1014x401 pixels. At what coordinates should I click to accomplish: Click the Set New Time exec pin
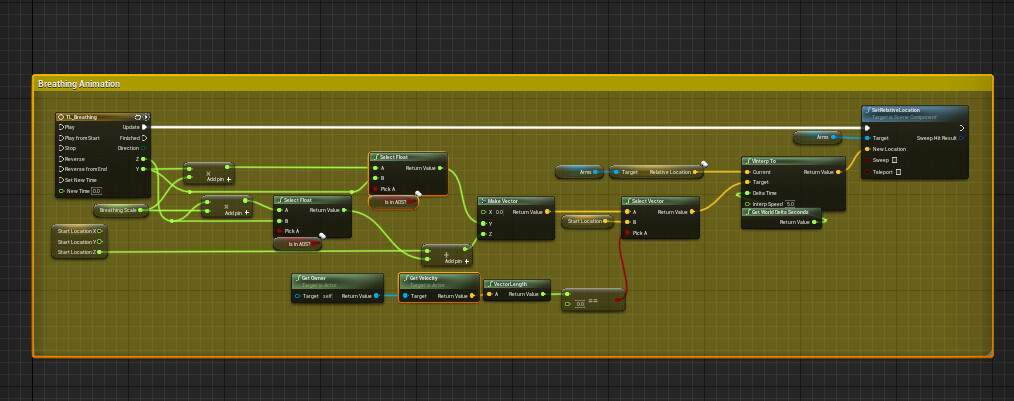pos(61,180)
